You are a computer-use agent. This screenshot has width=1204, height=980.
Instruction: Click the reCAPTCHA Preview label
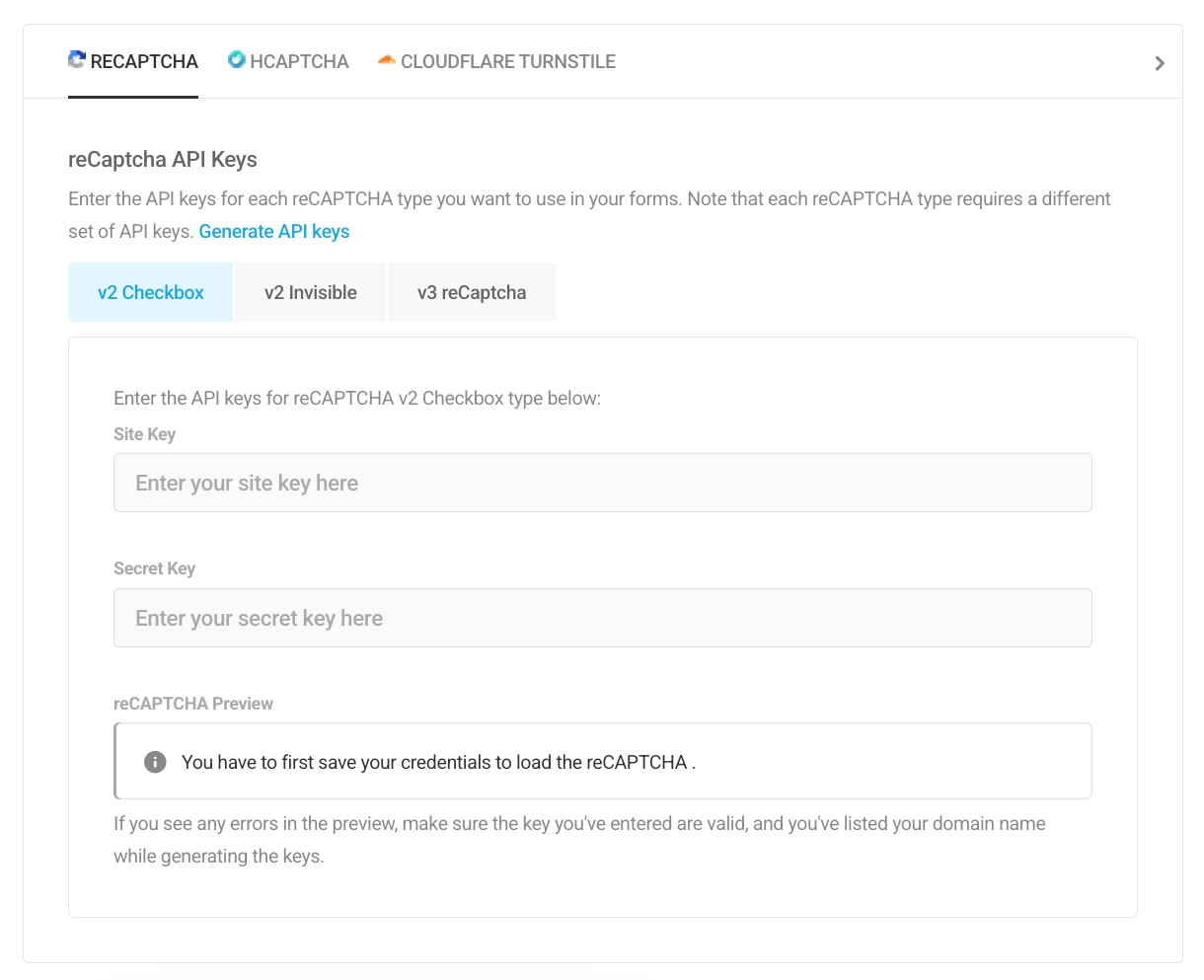[x=193, y=704]
